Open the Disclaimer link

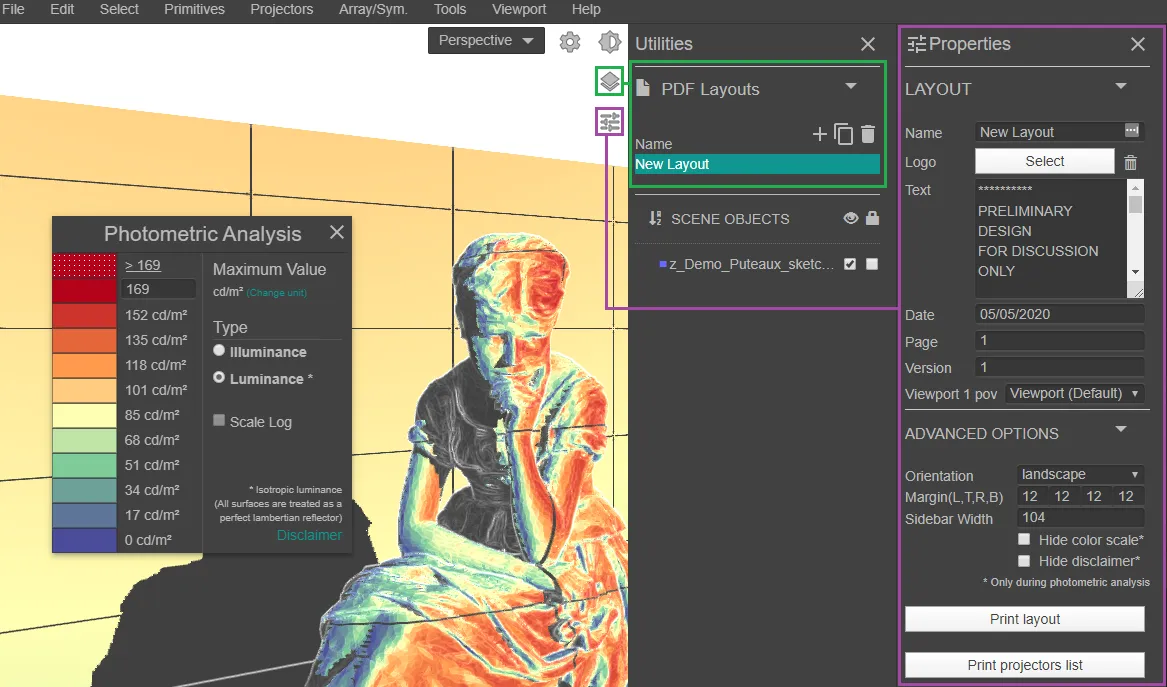pyautogui.click(x=309, y=535)
